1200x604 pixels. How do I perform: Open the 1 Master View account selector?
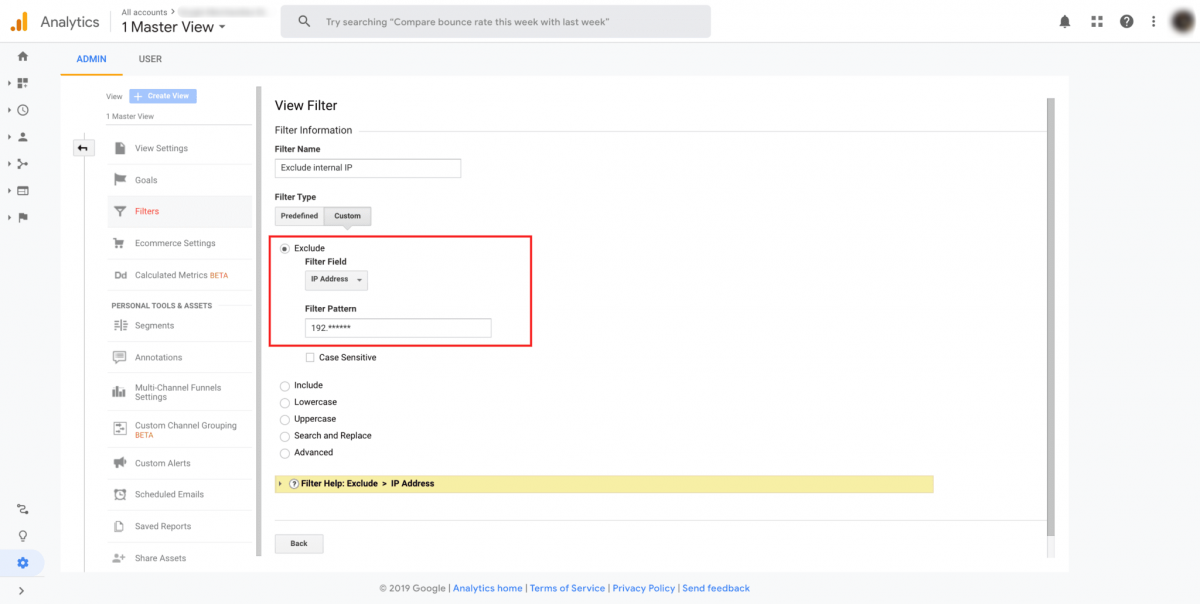[174, 27]
